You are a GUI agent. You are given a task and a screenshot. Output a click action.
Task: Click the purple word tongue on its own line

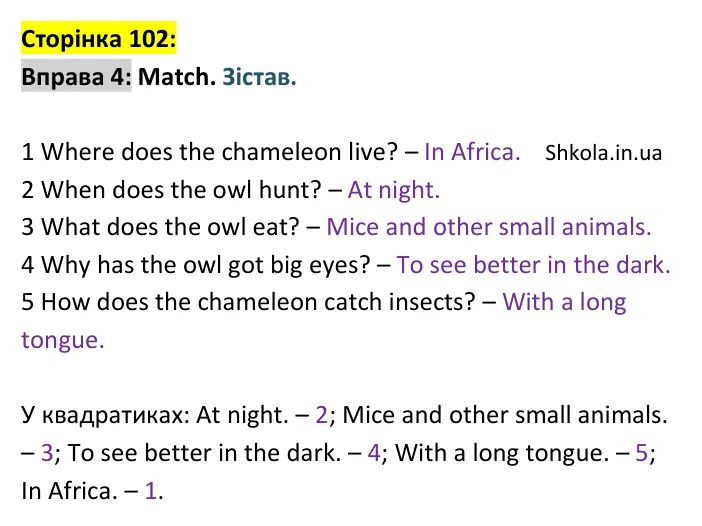(63, 341)
